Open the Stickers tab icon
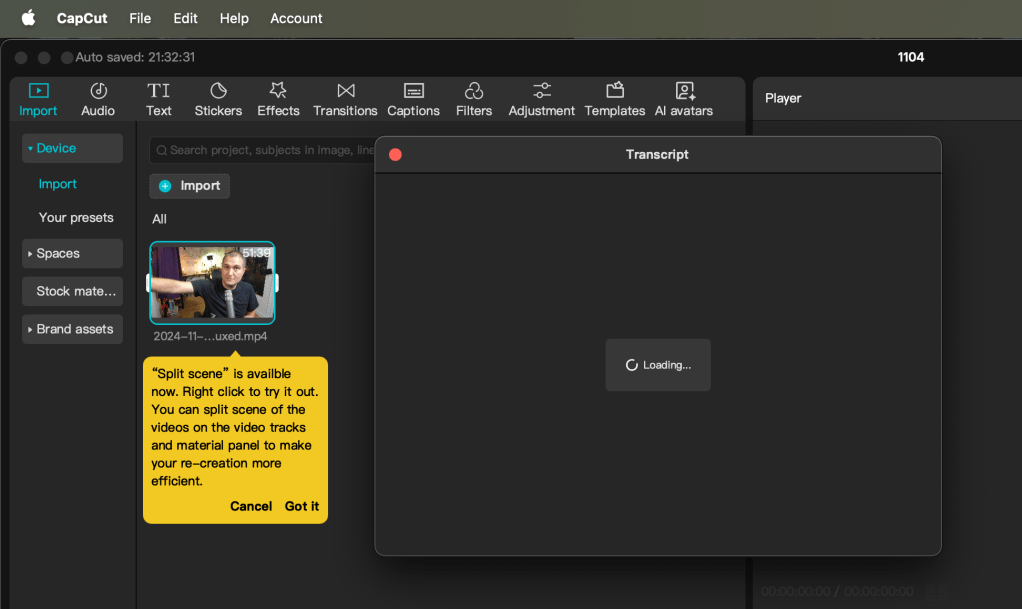This screenshot has width=1022, height=609. [x=218, y=90]
